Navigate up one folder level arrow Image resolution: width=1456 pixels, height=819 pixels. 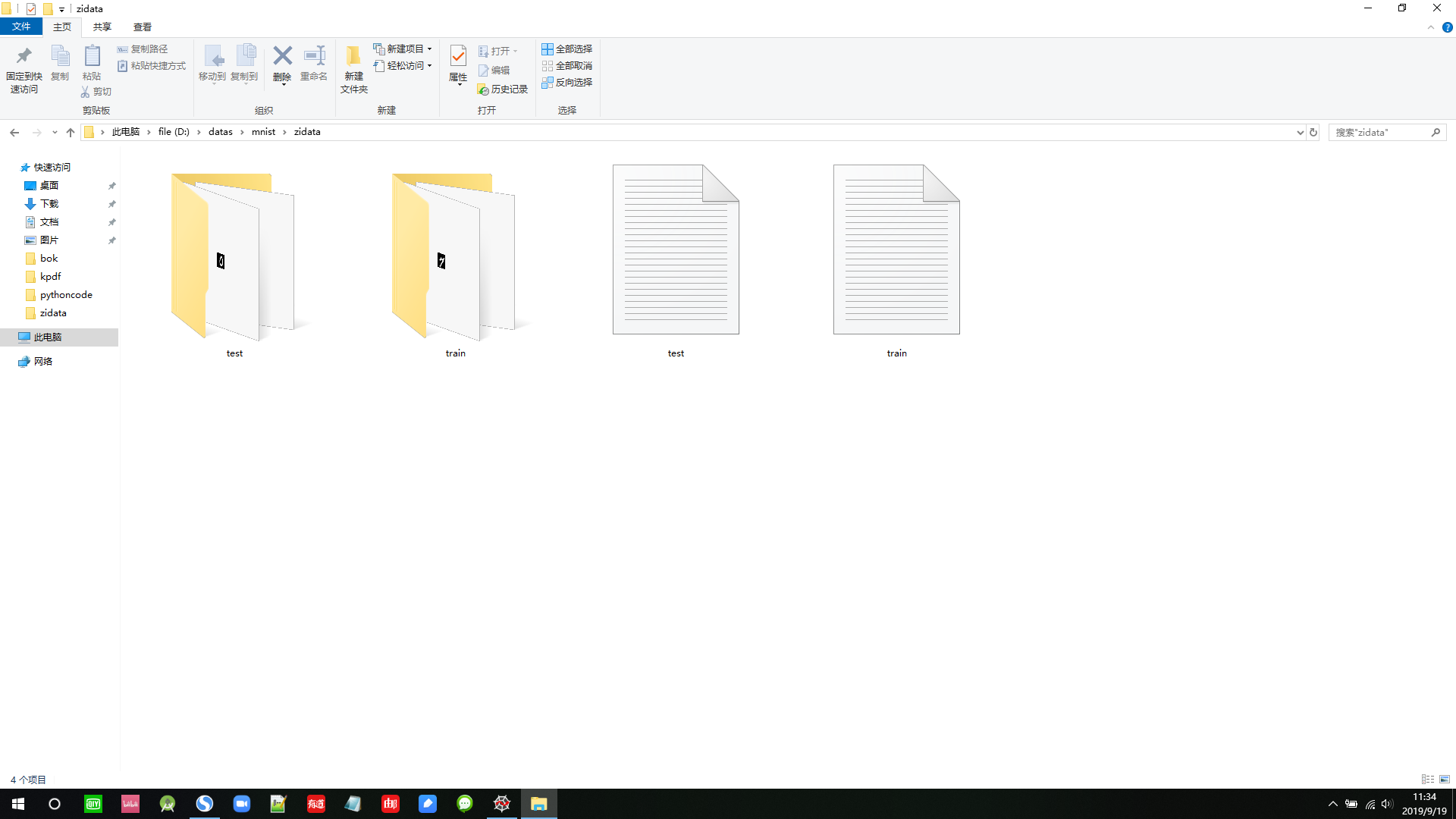(71, 132)
